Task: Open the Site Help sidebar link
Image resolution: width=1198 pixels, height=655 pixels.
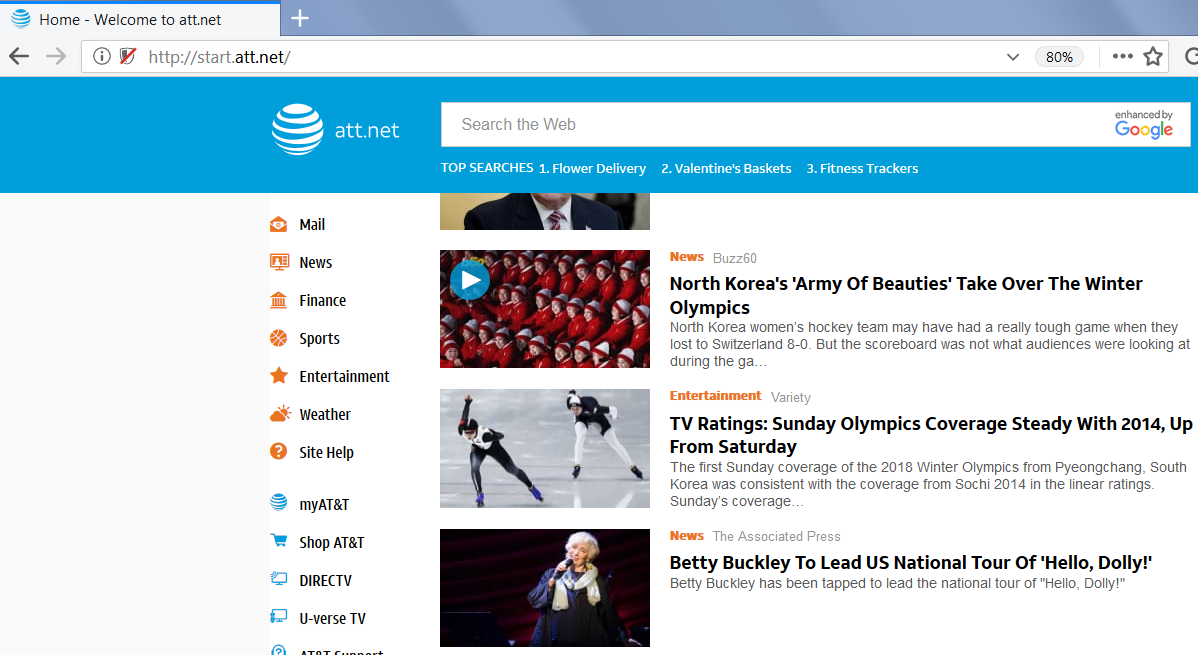Action: tap(326, 452)
